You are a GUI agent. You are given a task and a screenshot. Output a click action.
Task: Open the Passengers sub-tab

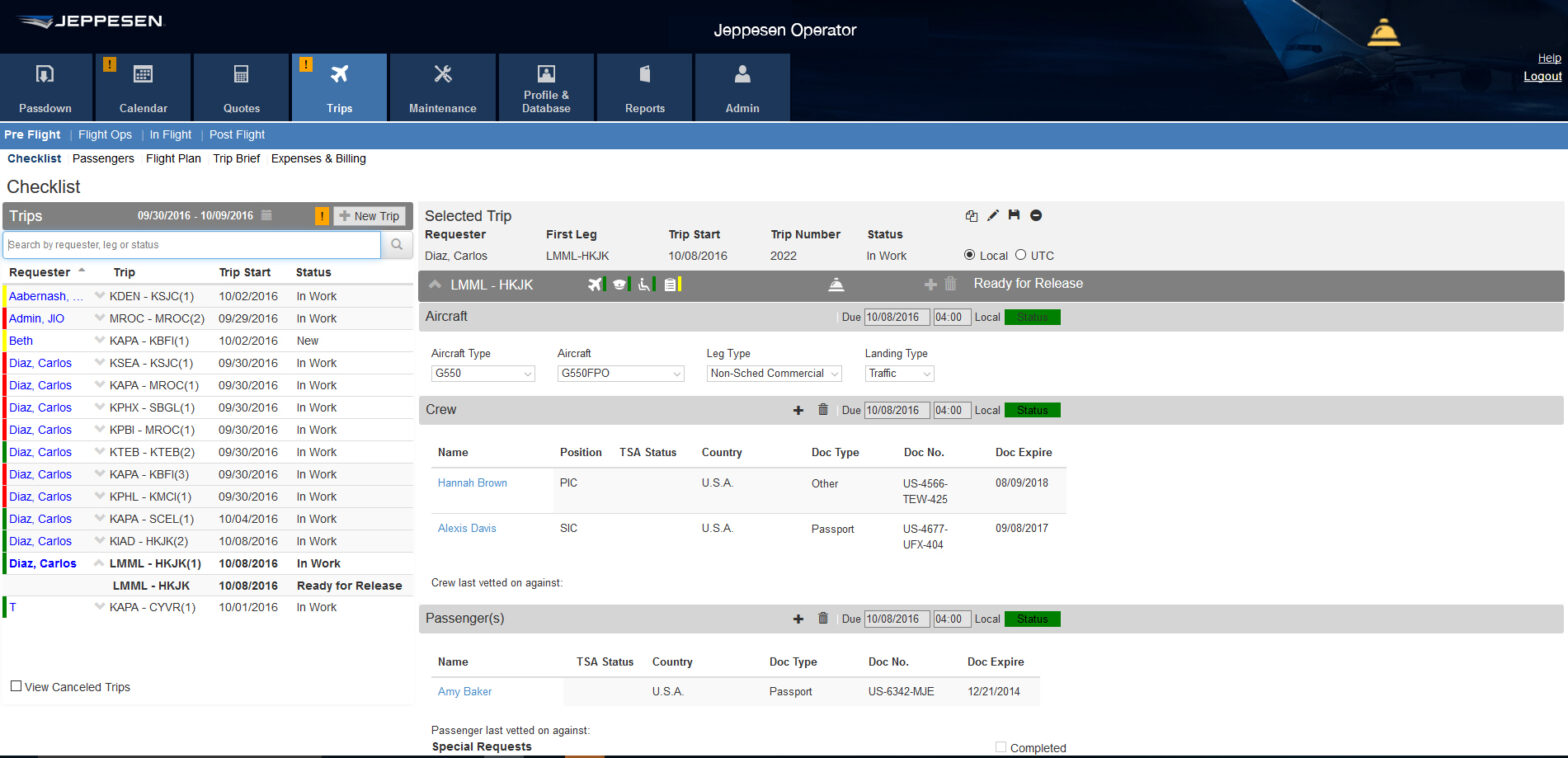pyautogui.click(x=103, y=158)
